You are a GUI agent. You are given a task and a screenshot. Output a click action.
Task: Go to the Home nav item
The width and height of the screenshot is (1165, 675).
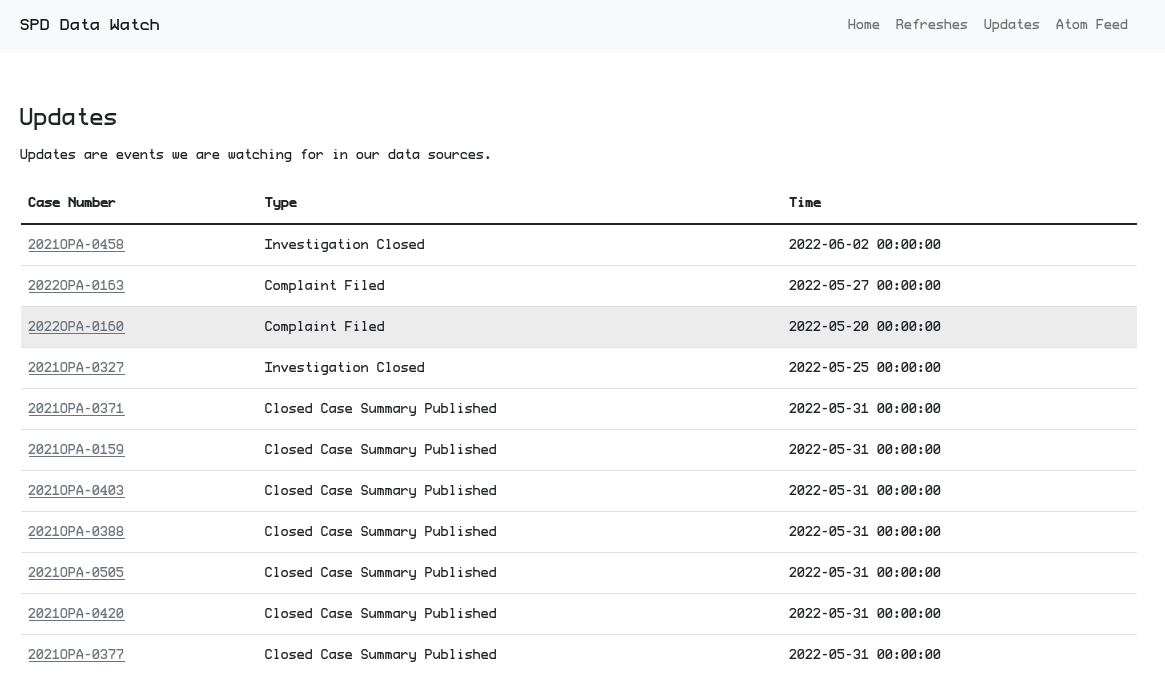tap(863, 25)
